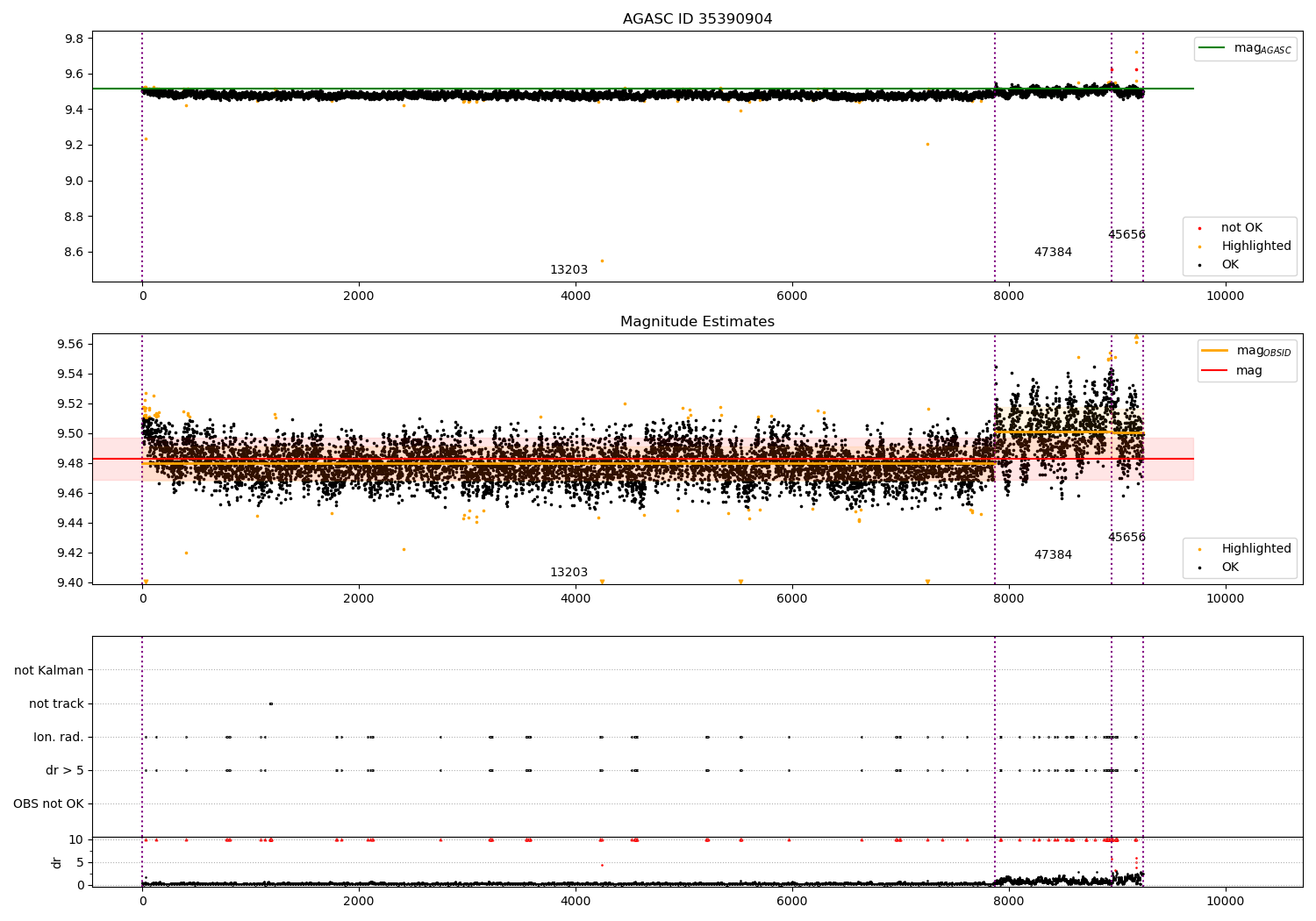This screenshot has width=1316, height=921.
Task: Click the 9.48 y-tick label, middle plot
Action: pyautogui.click(x=71, y=463)
